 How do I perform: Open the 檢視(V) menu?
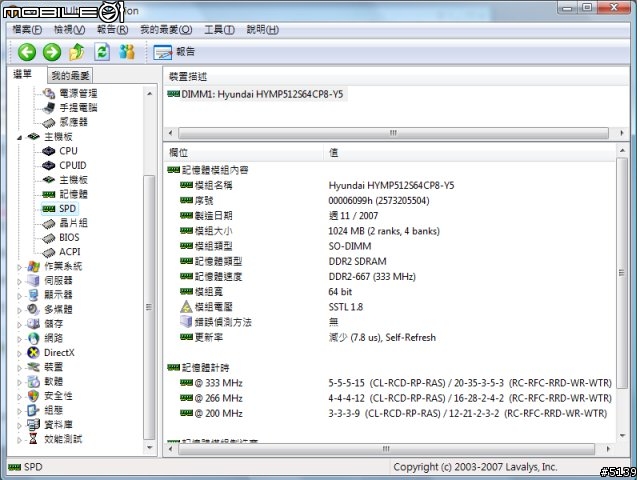coord(69,30)
